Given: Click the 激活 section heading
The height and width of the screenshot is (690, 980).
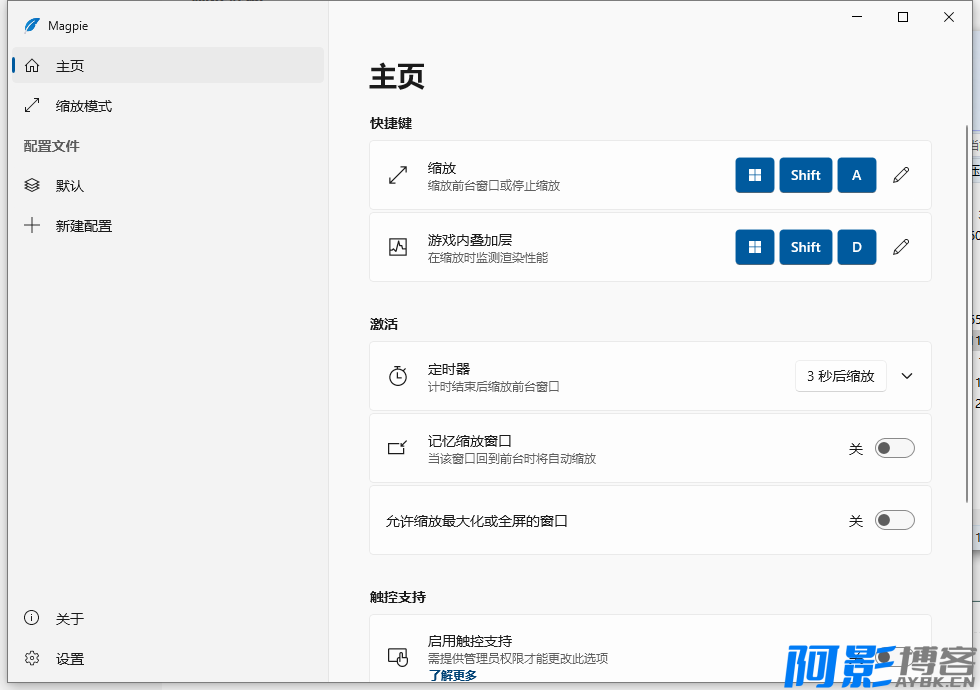Looking at the screenshot, I should click(x=384, y=324).
